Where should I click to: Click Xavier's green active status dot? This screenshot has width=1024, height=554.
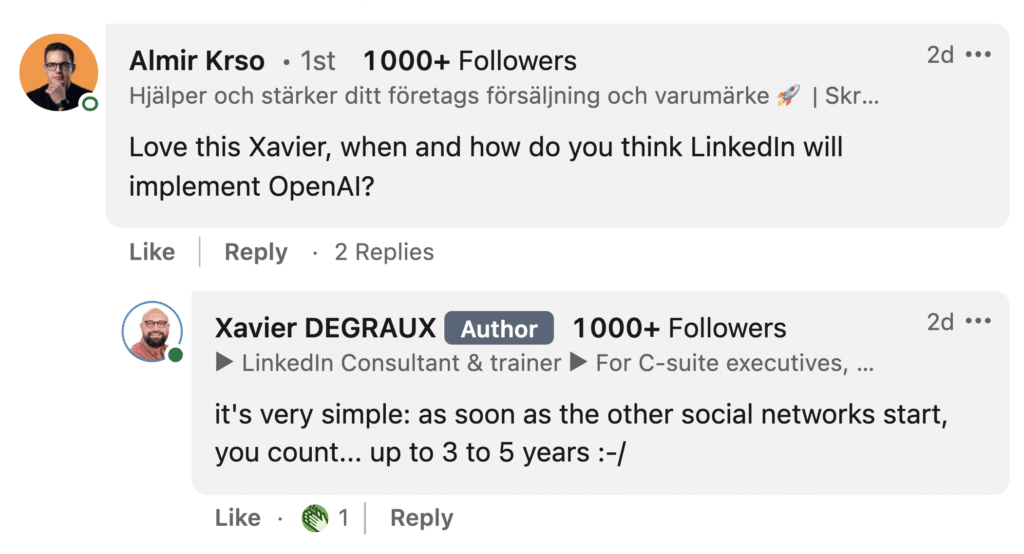[175, 355]
